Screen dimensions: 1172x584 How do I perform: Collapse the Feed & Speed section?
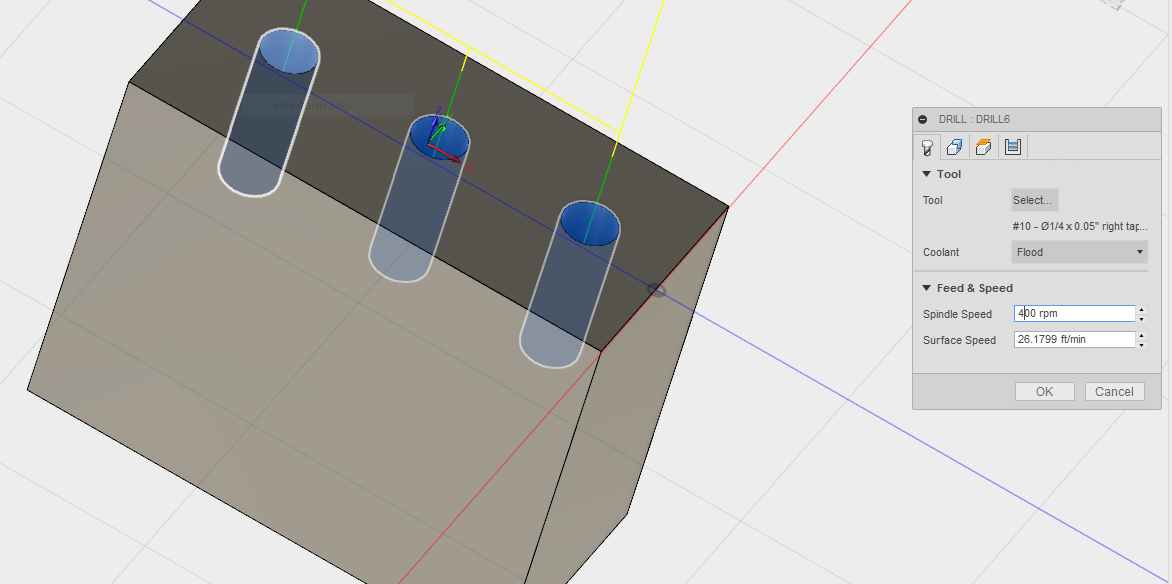tap(926, 288)
